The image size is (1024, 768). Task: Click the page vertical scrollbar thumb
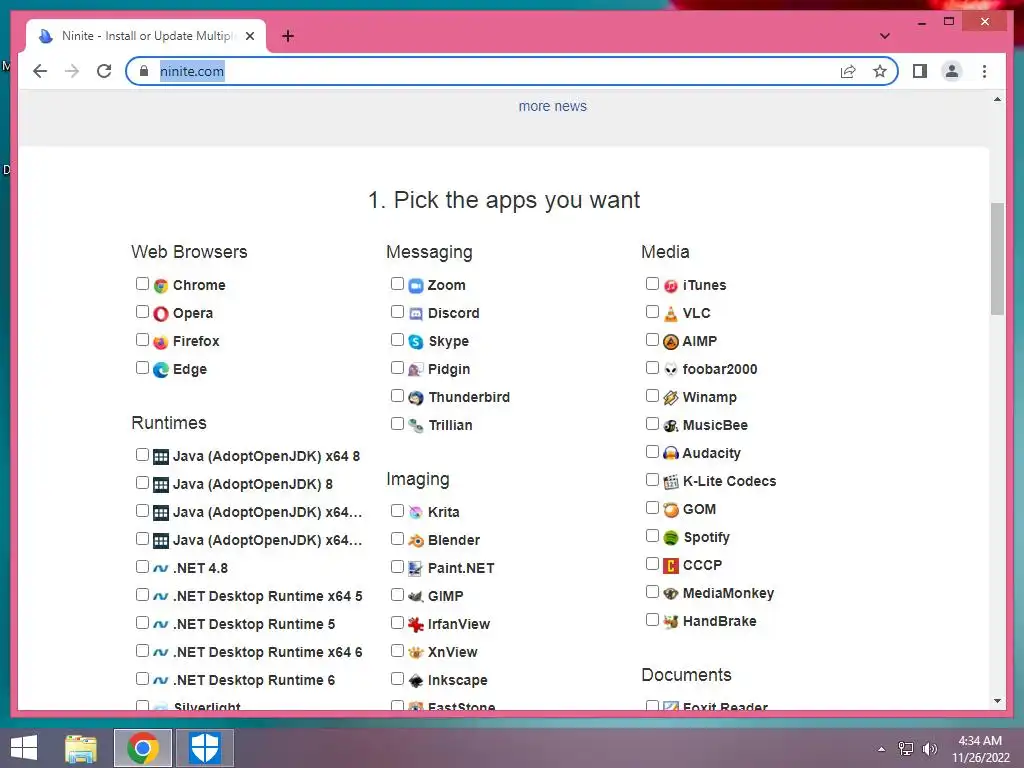click(x=997, y=259)
